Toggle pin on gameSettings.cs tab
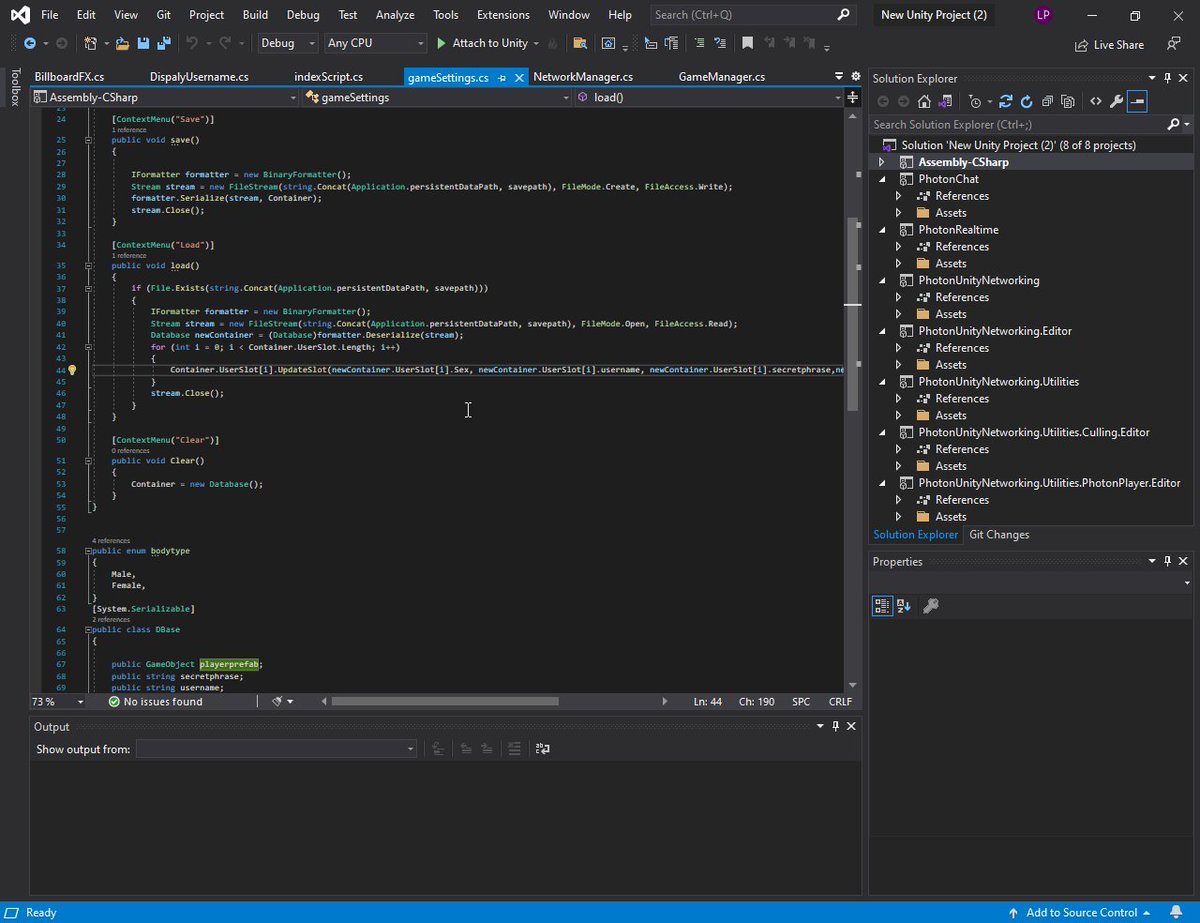This screenshot has width=1200, height=923. click(501, 77)
